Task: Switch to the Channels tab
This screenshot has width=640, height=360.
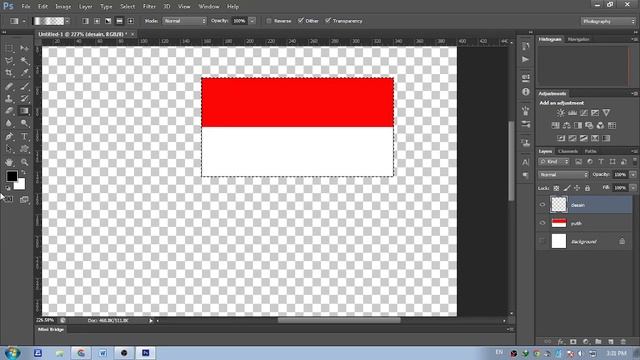Action: pos(568,151)
